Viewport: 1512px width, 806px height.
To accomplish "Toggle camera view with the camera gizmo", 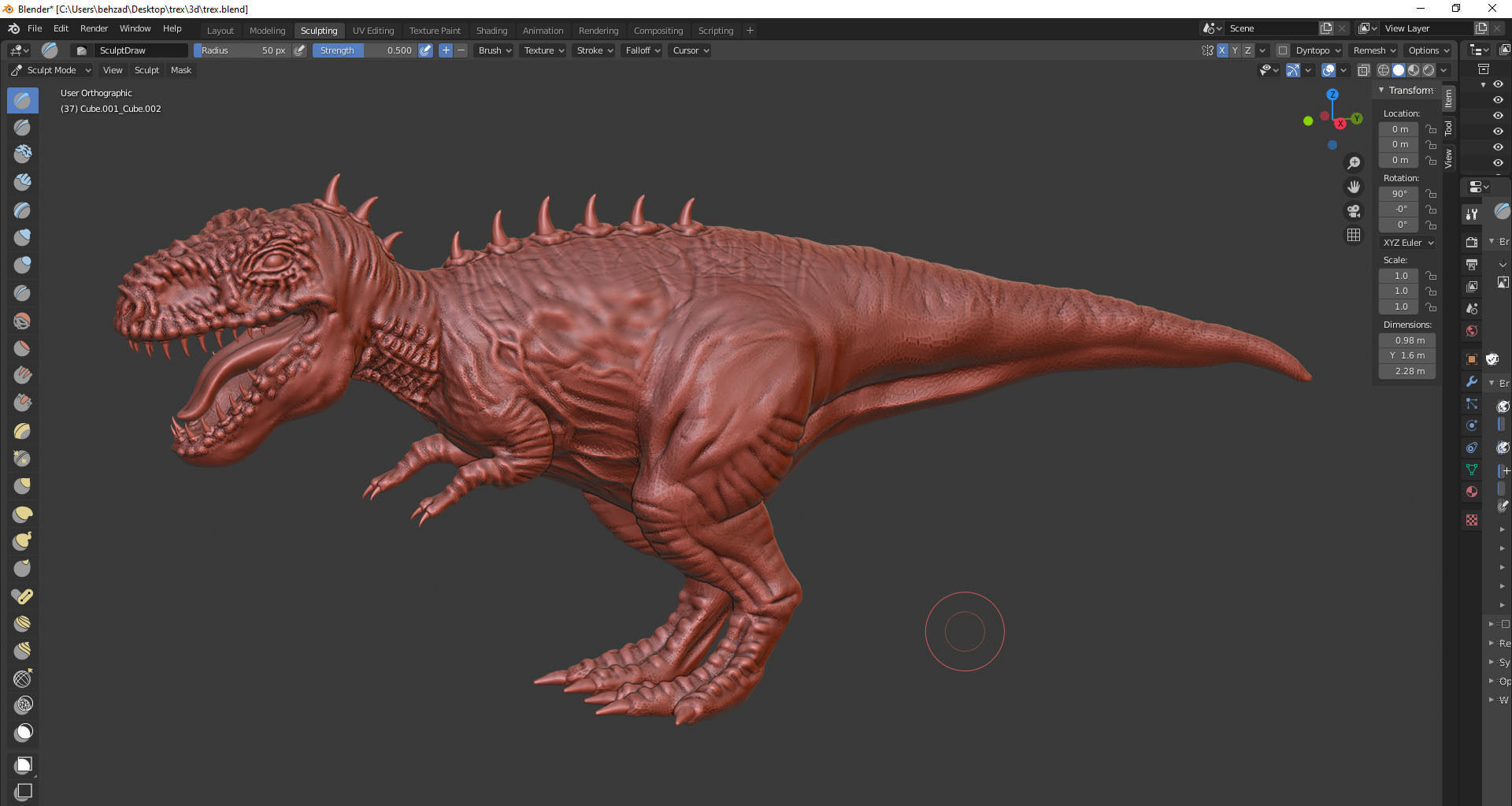I will point(1354,211).
